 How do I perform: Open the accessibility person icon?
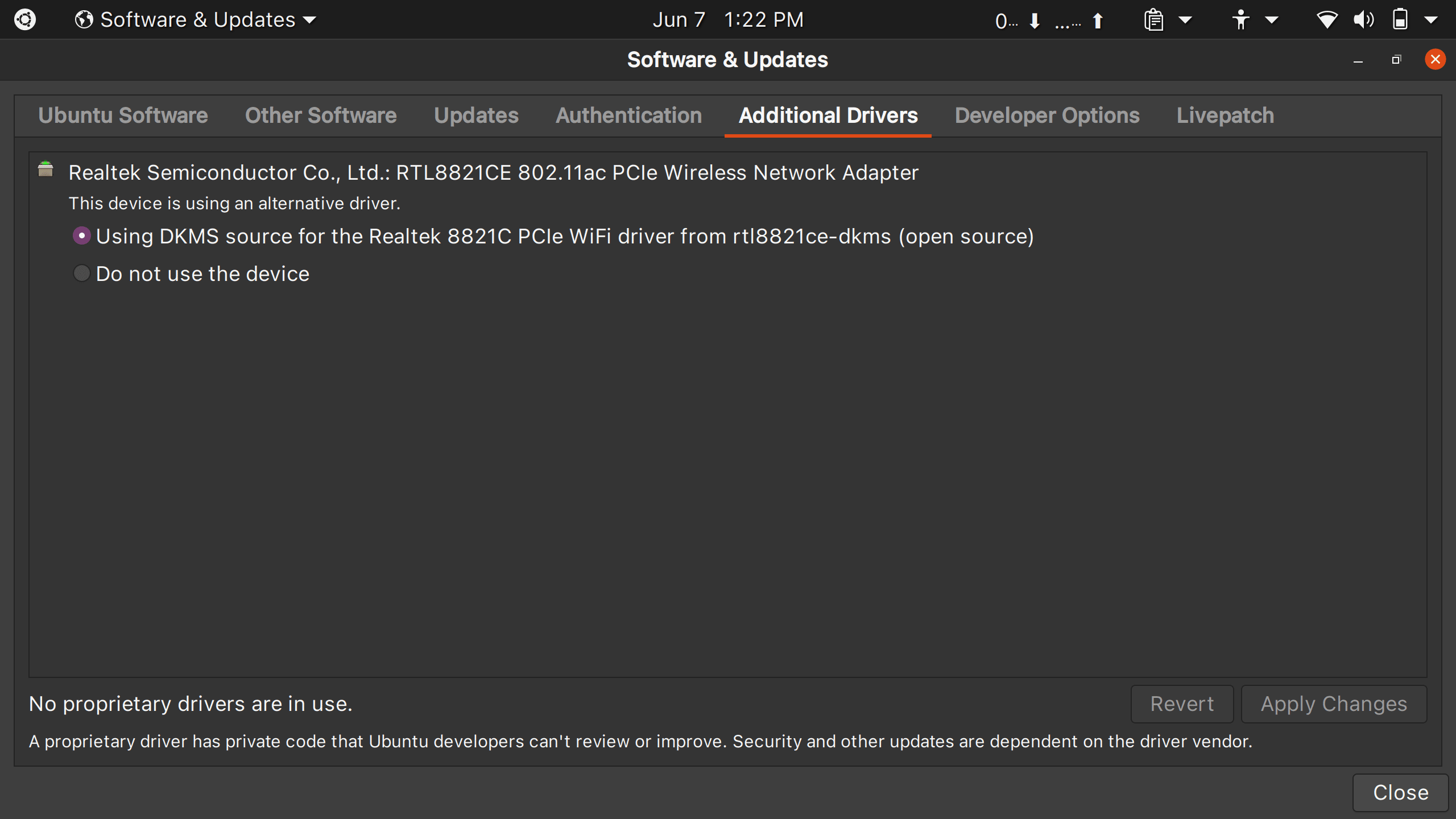coord(1240,20)
